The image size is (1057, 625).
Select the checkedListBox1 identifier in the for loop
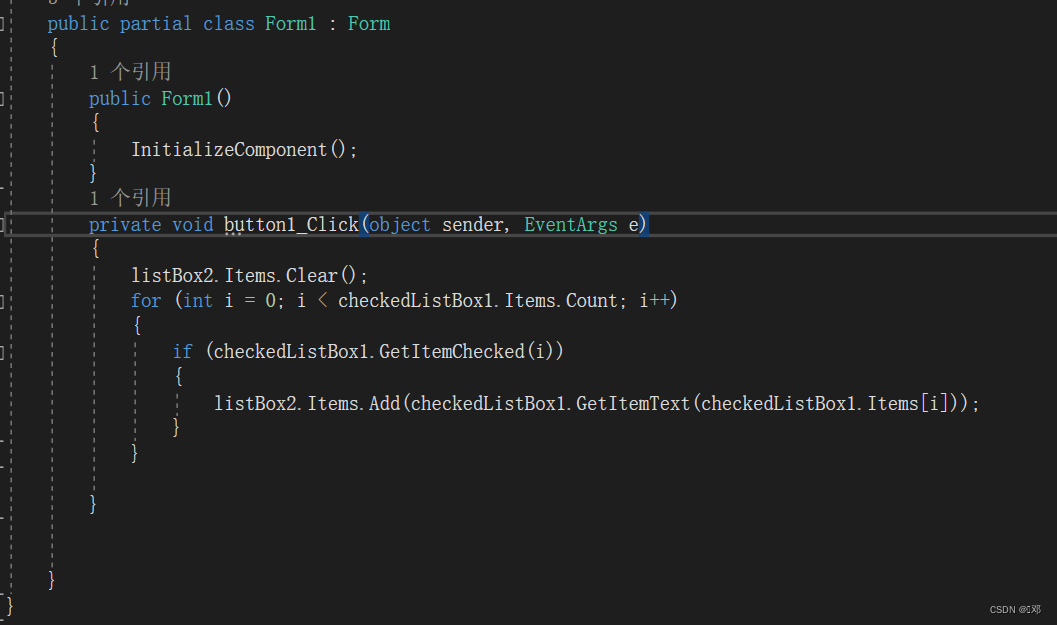click(x=414, y=300)
